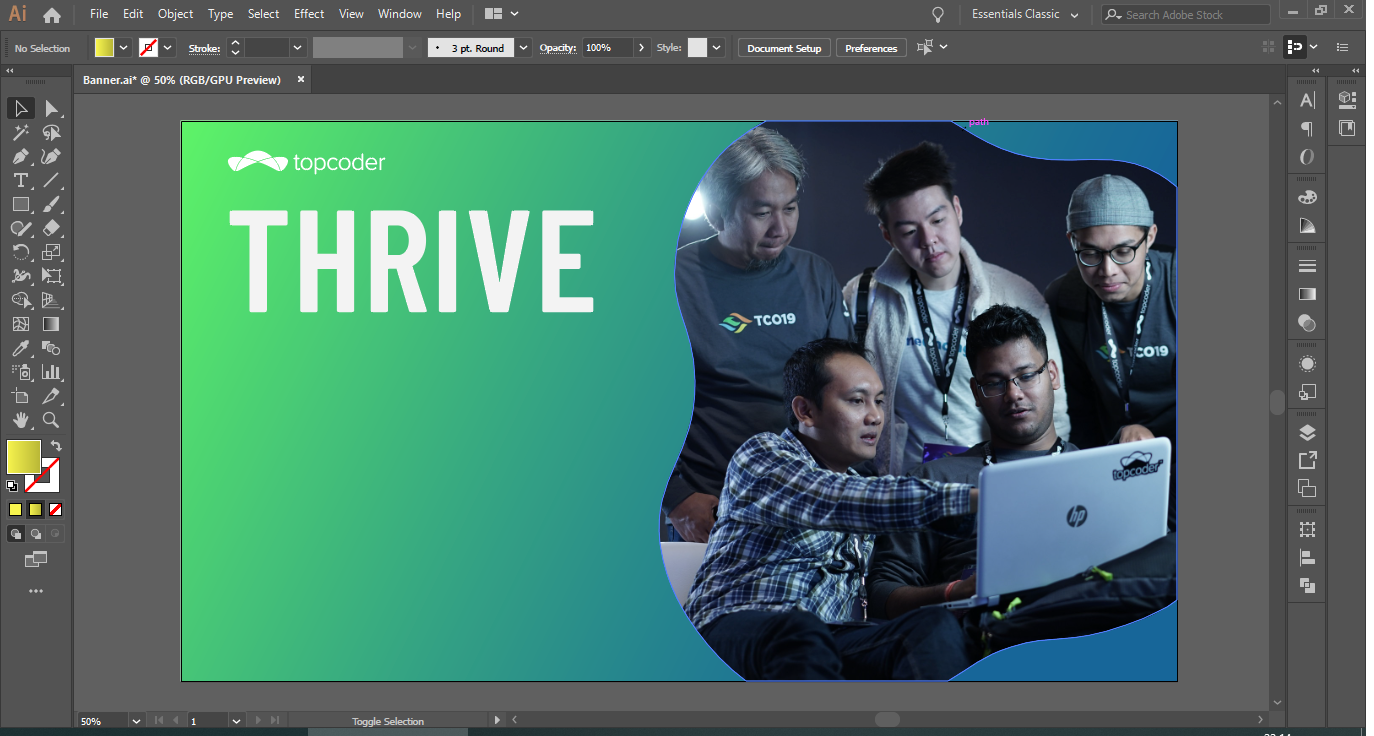Open fill color dropdown in control bar
This screenshot has height=736, width=1374.
pos(124,48)
